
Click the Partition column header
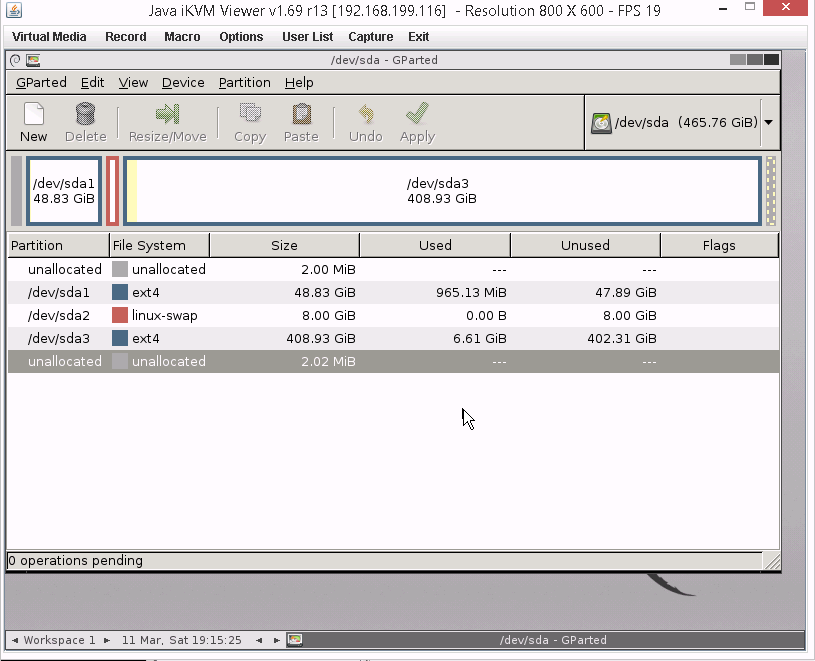click(x=59, y=245)
